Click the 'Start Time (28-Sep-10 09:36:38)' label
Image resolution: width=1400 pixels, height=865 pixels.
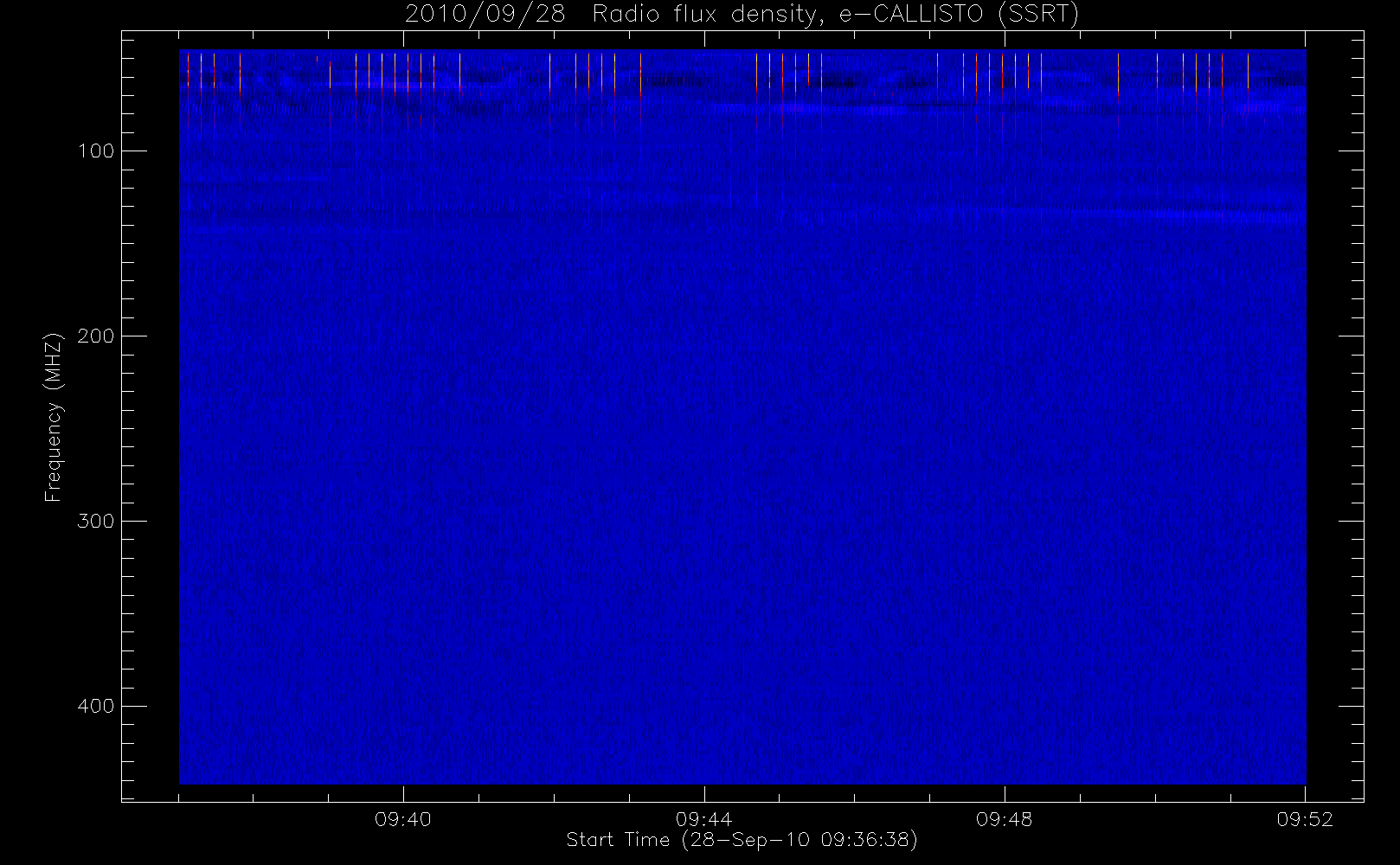pos(742,840)
